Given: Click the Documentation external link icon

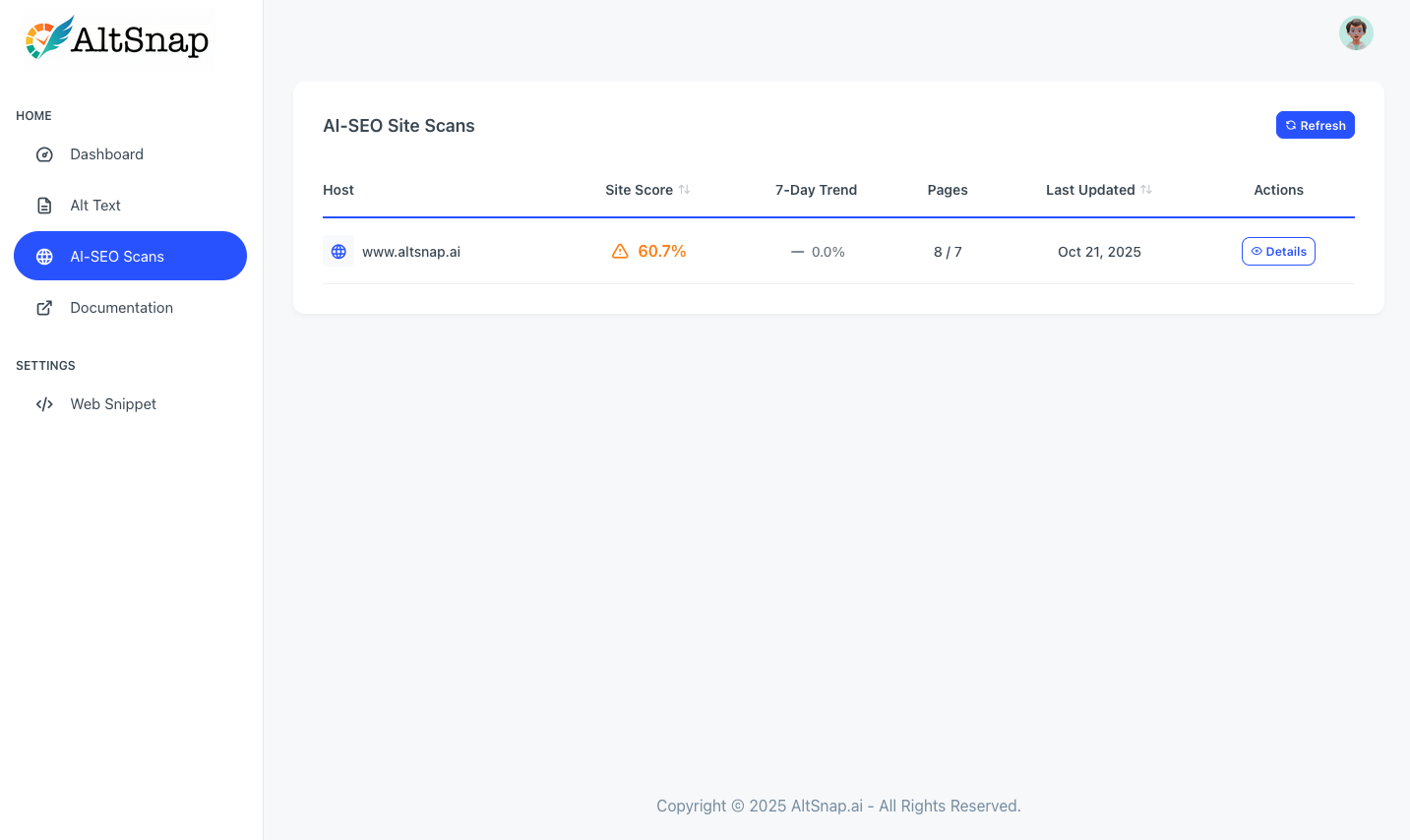Looking at the screenshot, I should click(x=44, y=308).
